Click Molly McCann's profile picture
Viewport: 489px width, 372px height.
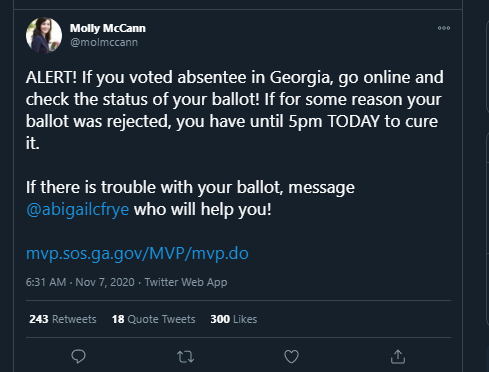click(44, 35)
